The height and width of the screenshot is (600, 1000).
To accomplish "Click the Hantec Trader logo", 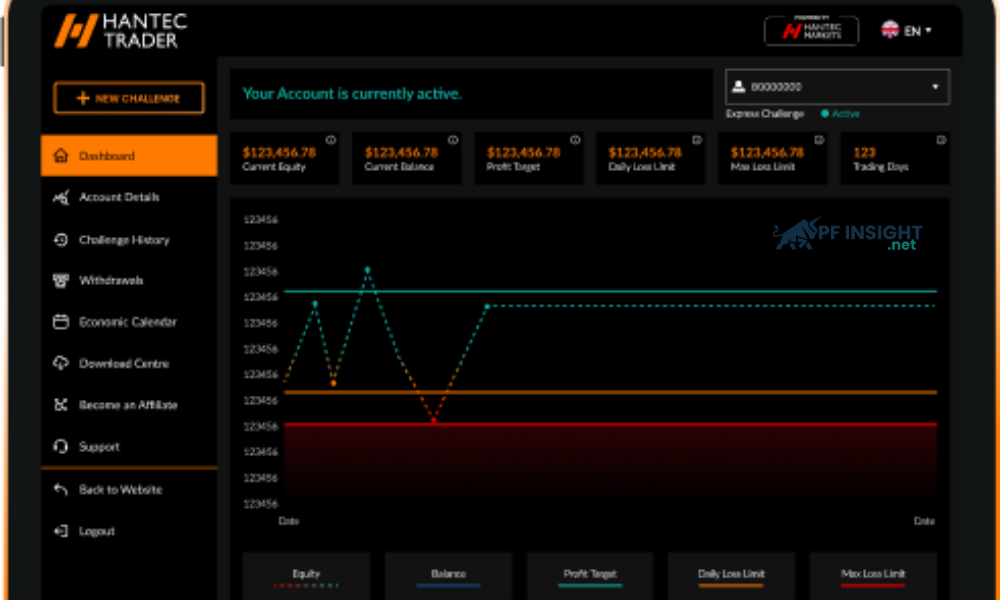I will click(x=121, y=31).
